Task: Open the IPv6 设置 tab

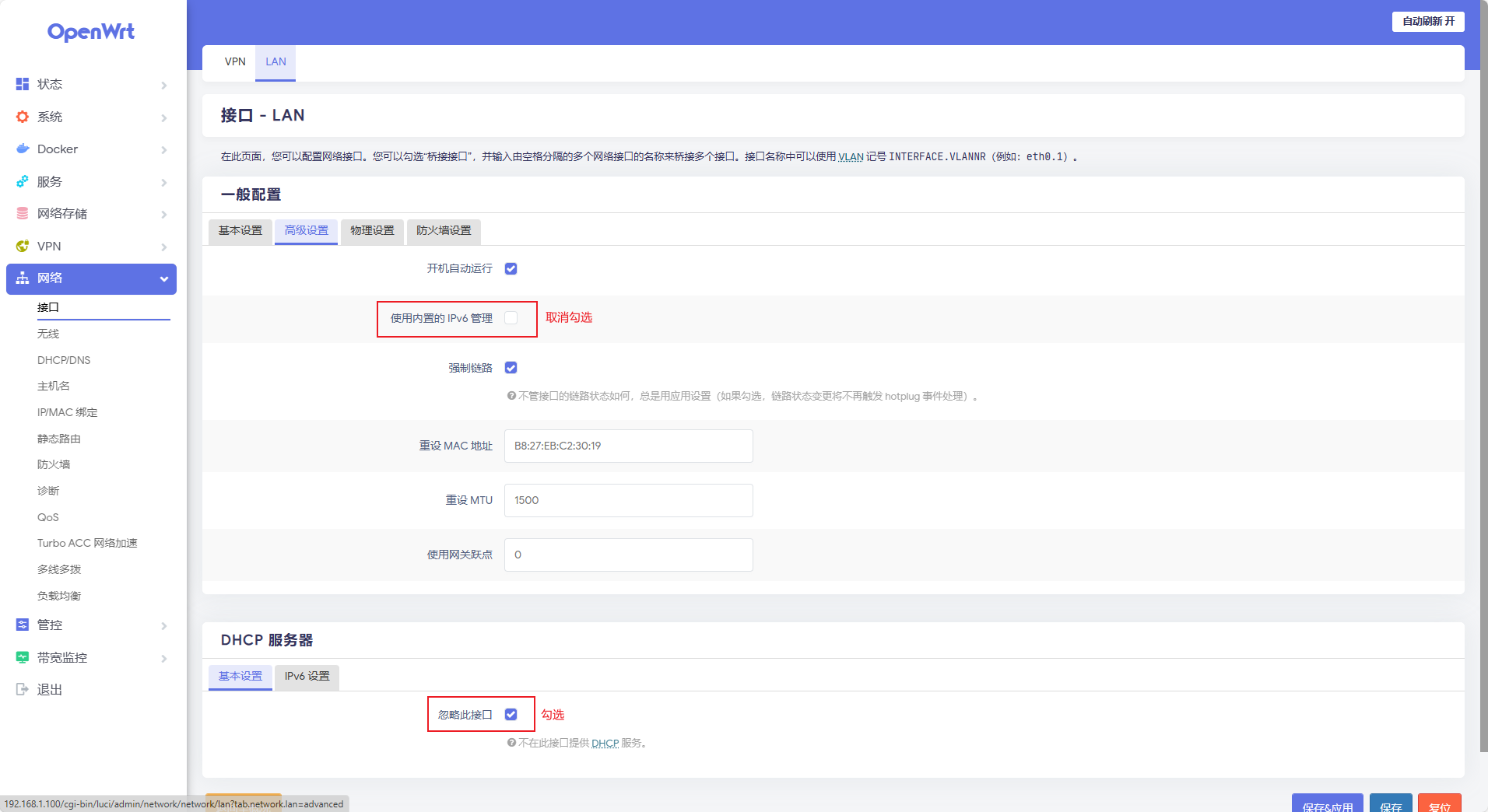Action: 307,677
